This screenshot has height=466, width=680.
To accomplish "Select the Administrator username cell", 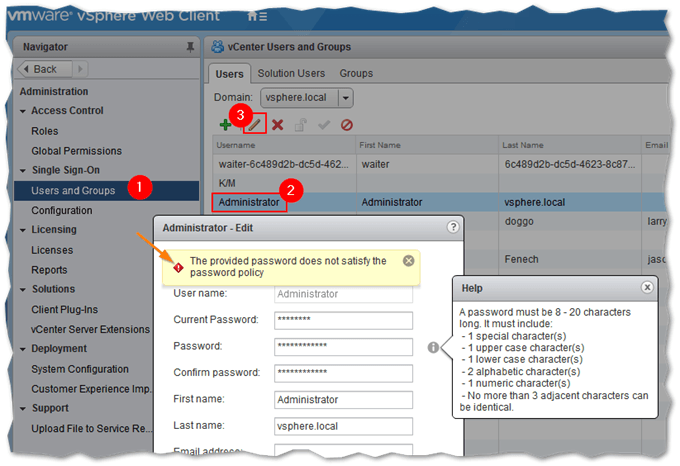I will point(249,202).
